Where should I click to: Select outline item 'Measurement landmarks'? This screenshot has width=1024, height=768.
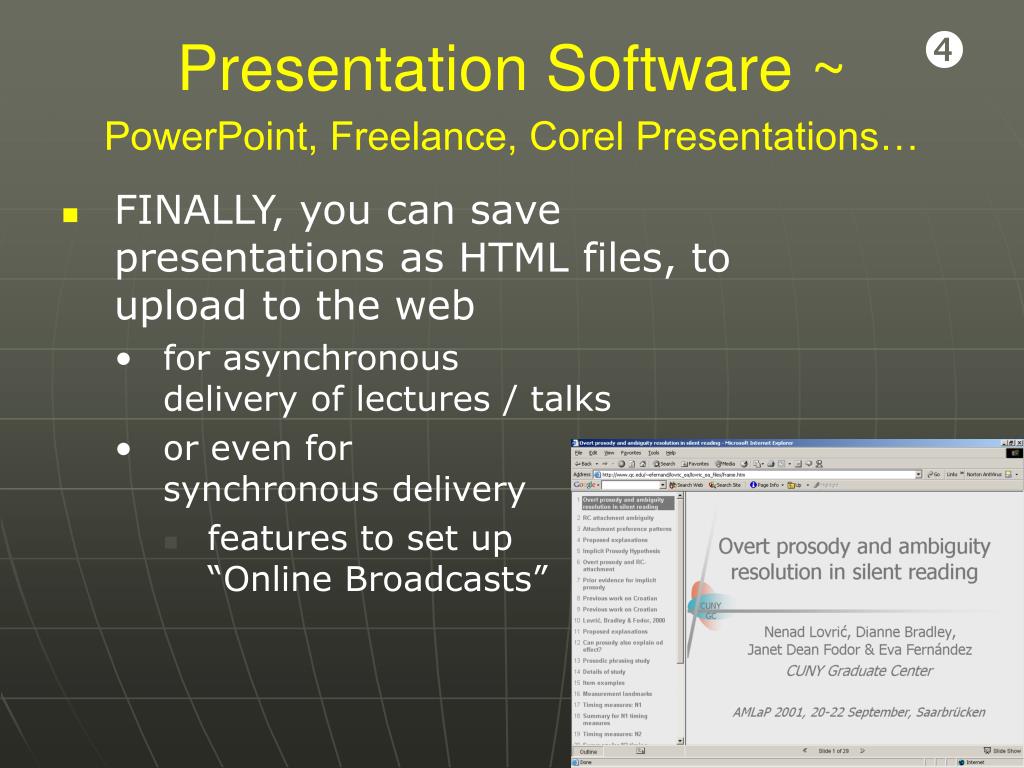click(617, 694)
